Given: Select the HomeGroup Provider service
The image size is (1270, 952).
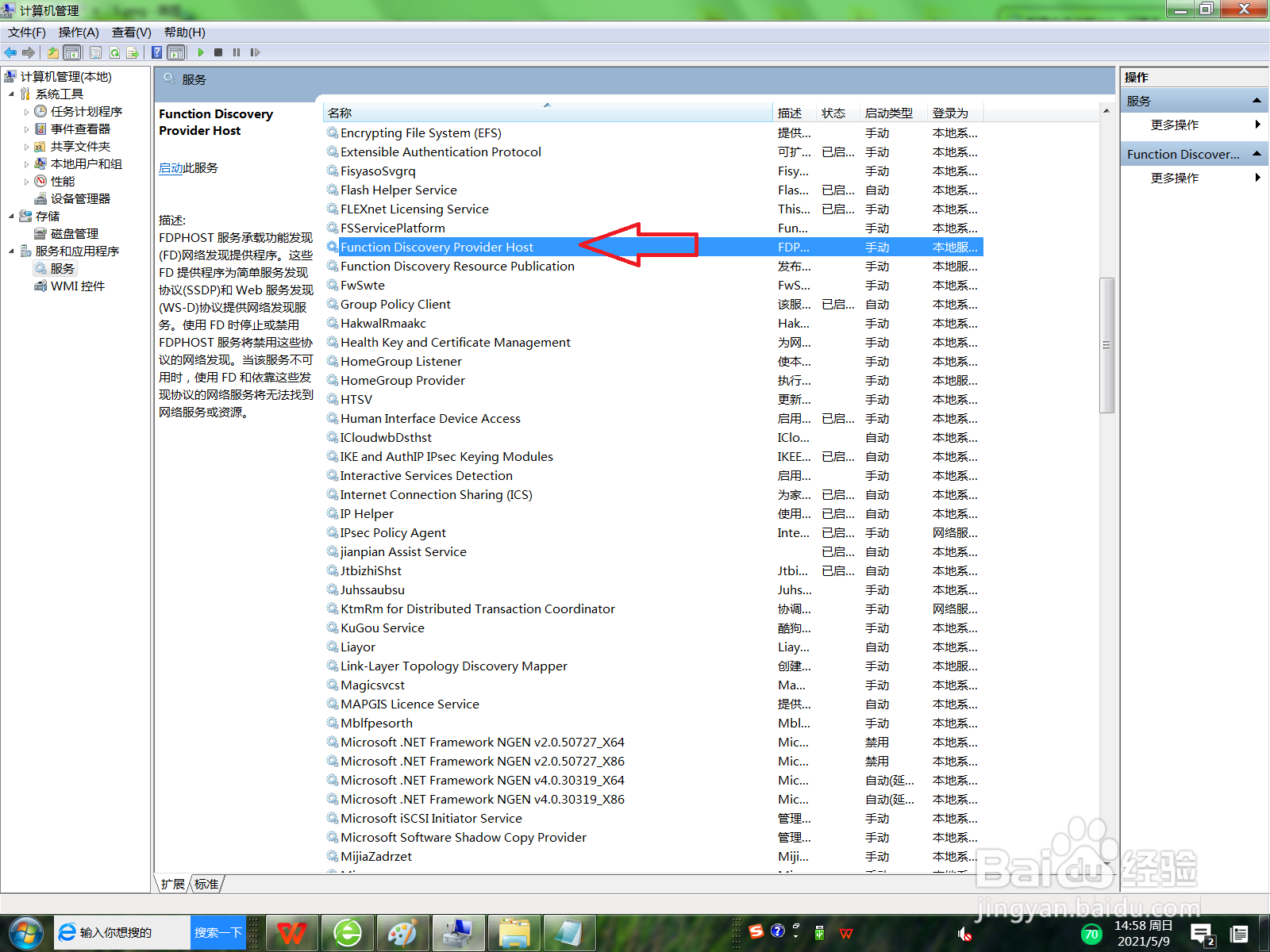Looking at the screenshot, I should (x=652, y=381).
